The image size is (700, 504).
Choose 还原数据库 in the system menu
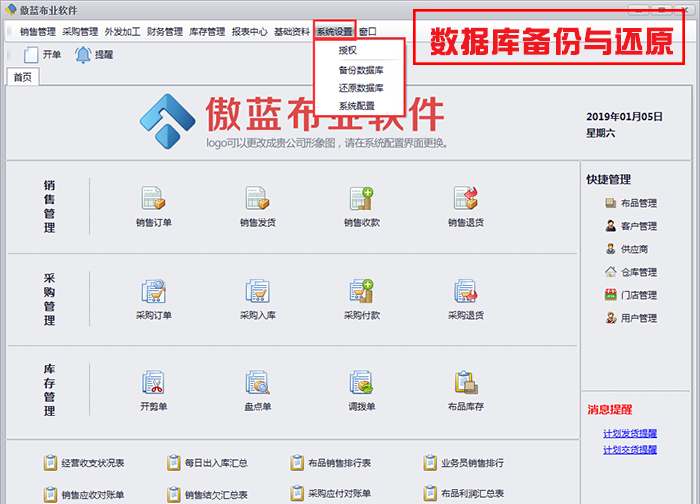[360, 88]
